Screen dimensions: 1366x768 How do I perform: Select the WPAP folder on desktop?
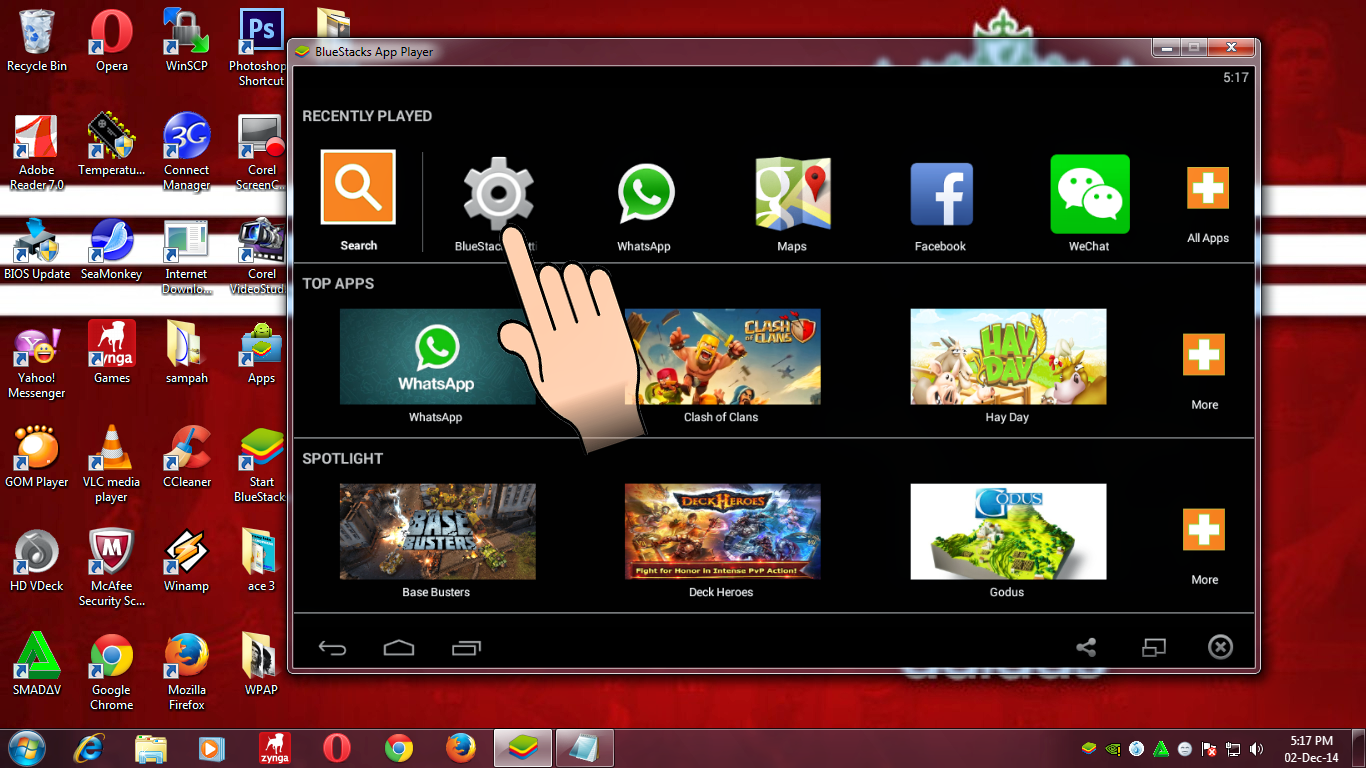tap(261, 664)
